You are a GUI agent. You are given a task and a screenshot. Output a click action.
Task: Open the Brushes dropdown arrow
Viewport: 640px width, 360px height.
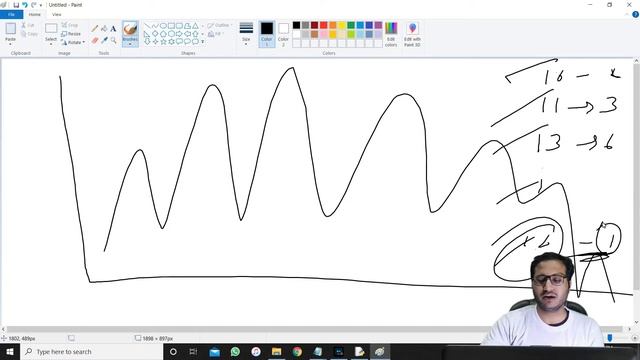click(130, 44)
